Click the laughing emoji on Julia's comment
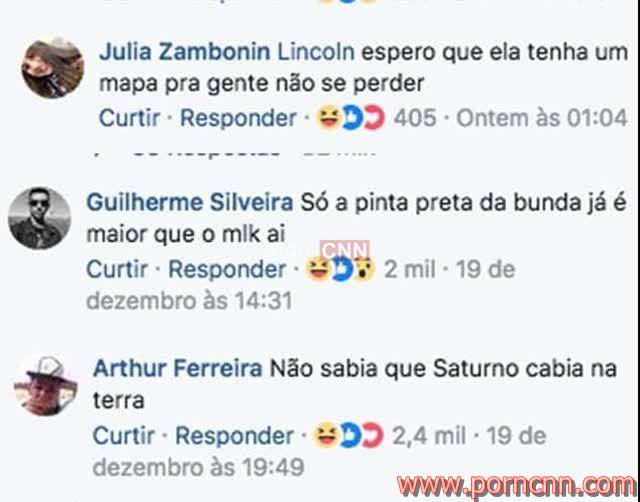640x502 pixels. (x=329, y=118)
